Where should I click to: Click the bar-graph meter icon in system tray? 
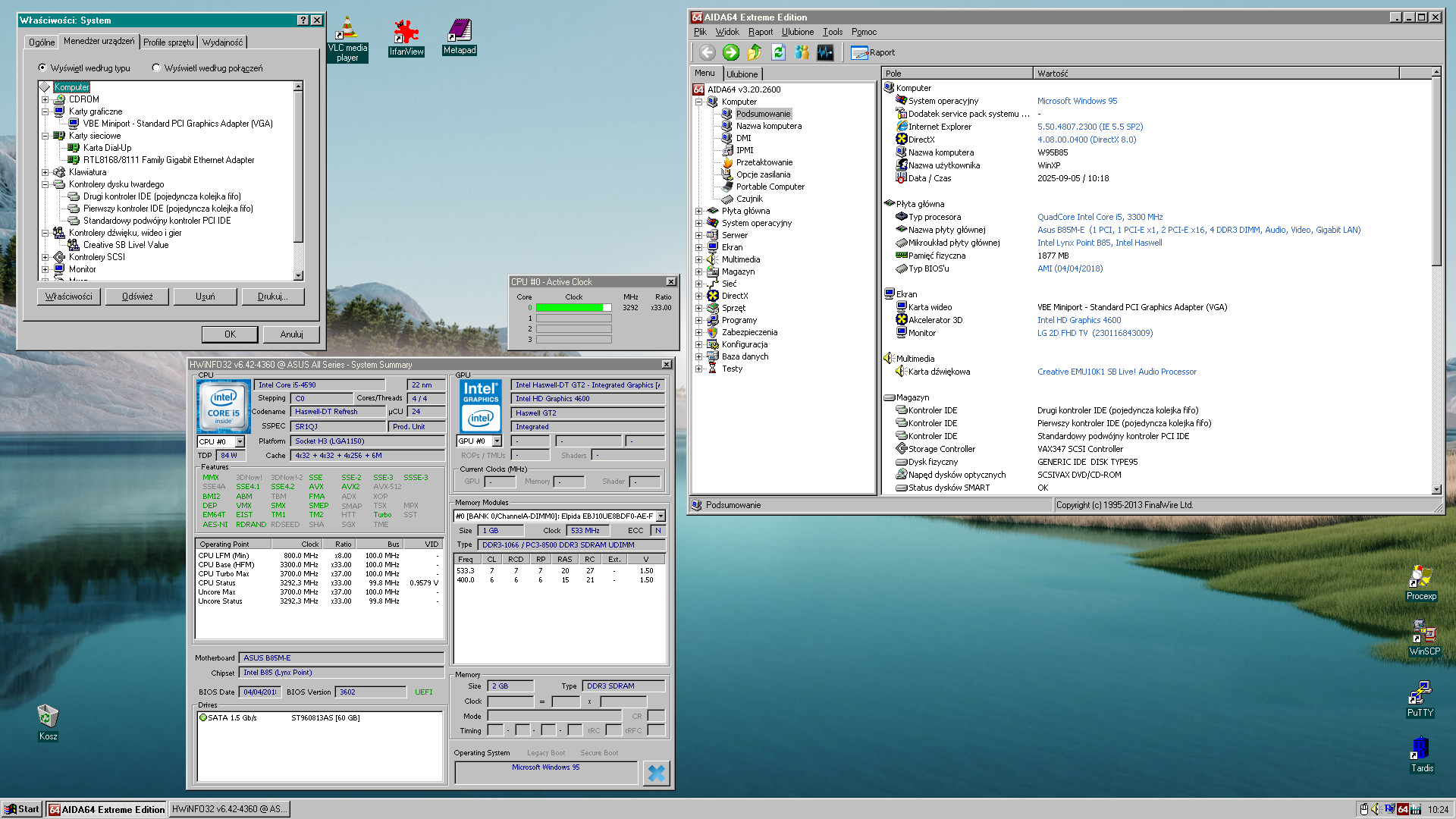tap(1416, 809)
